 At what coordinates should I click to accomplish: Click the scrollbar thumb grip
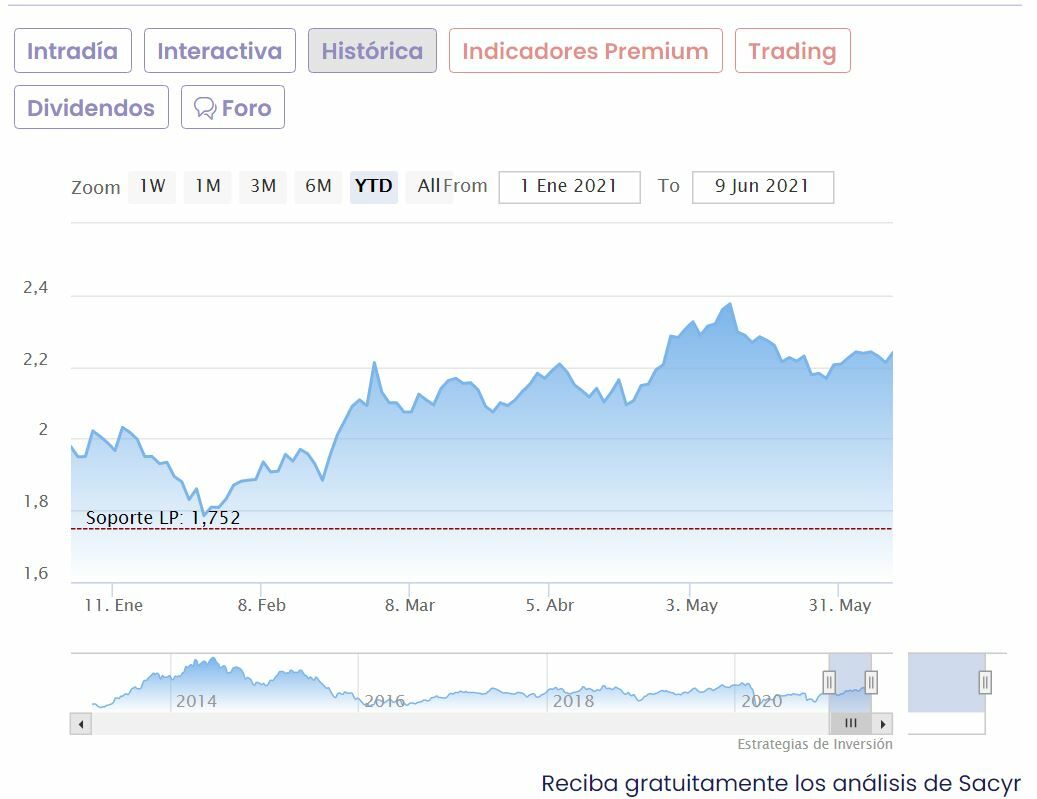(850, 723)
